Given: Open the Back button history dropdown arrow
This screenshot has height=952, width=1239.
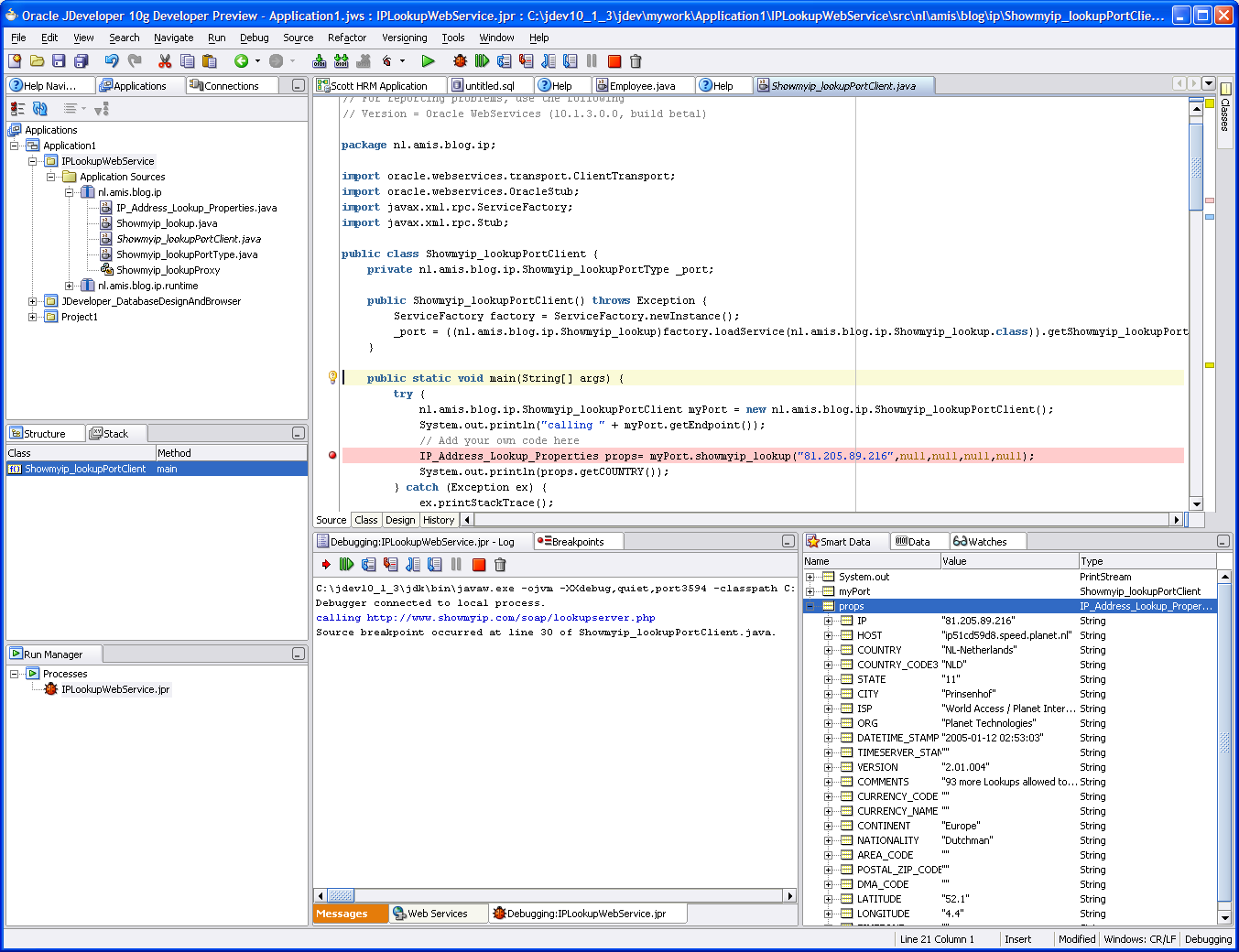Looking at the screenshot, I should click(257, 61).
